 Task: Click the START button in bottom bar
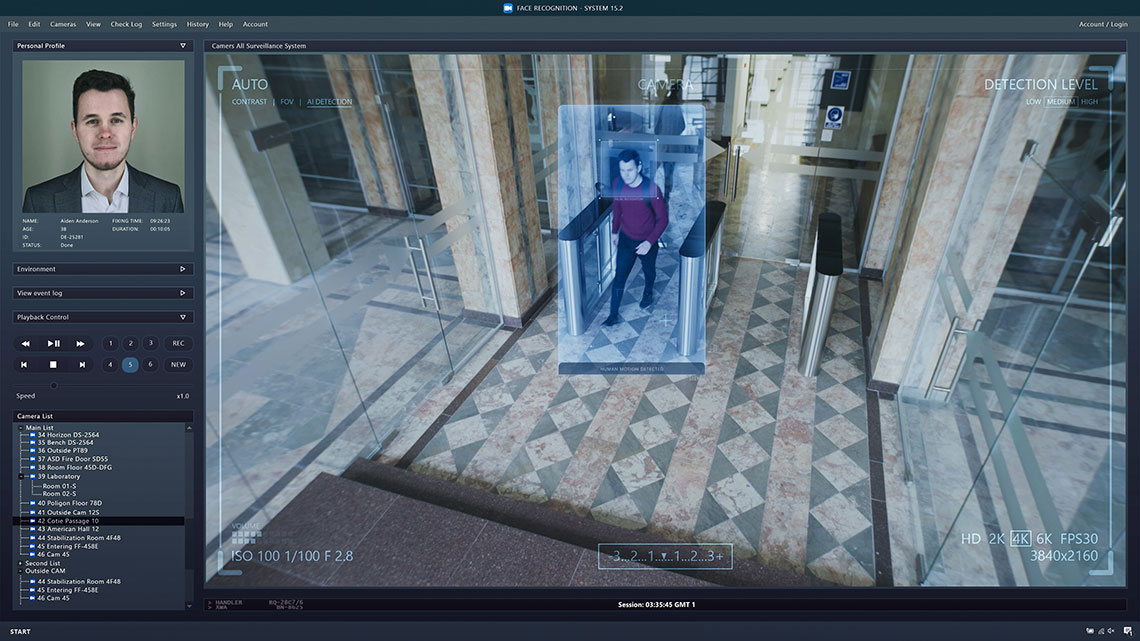point(20,632)
